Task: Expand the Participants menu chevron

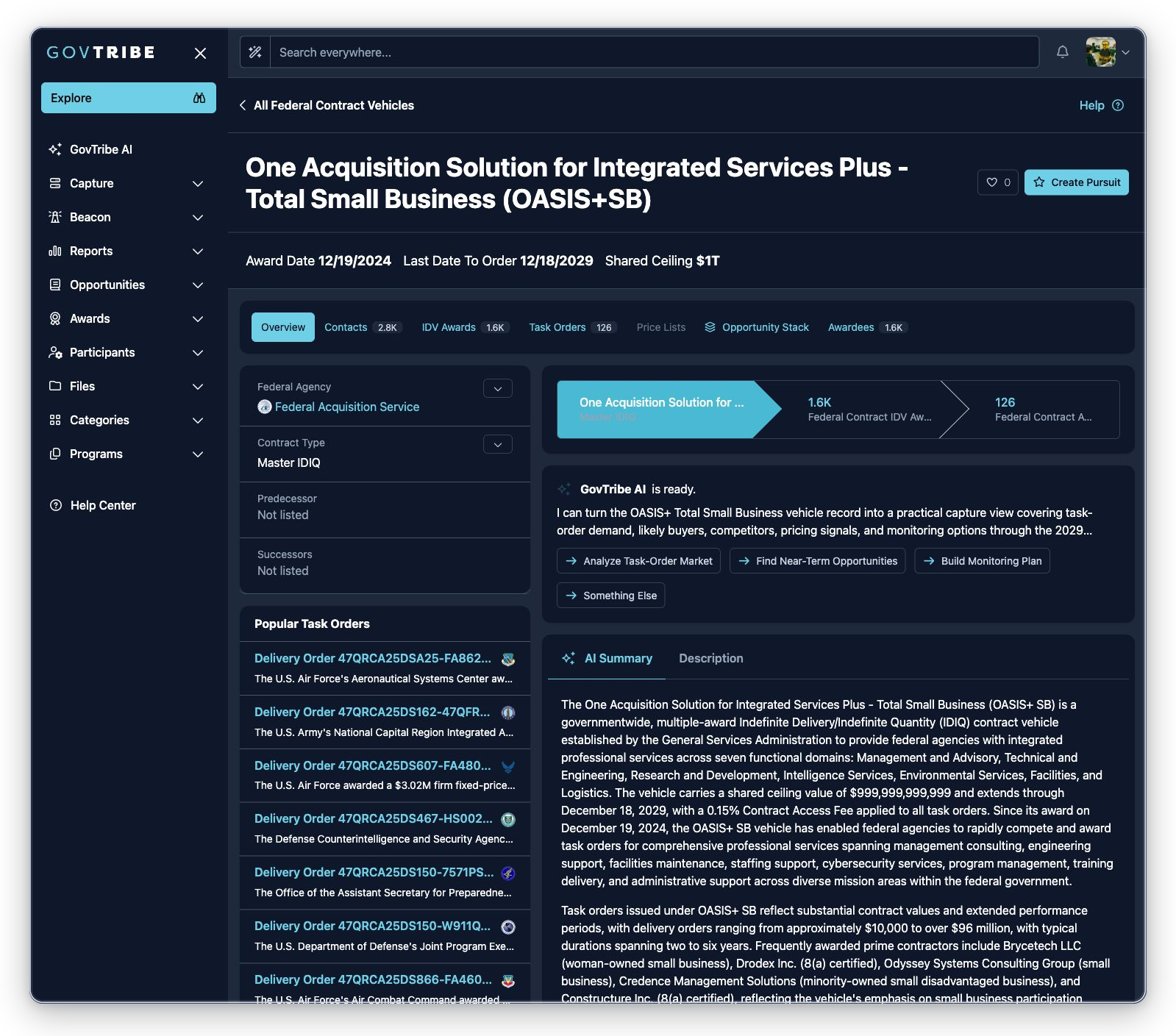Action: (x=198, y=352)
